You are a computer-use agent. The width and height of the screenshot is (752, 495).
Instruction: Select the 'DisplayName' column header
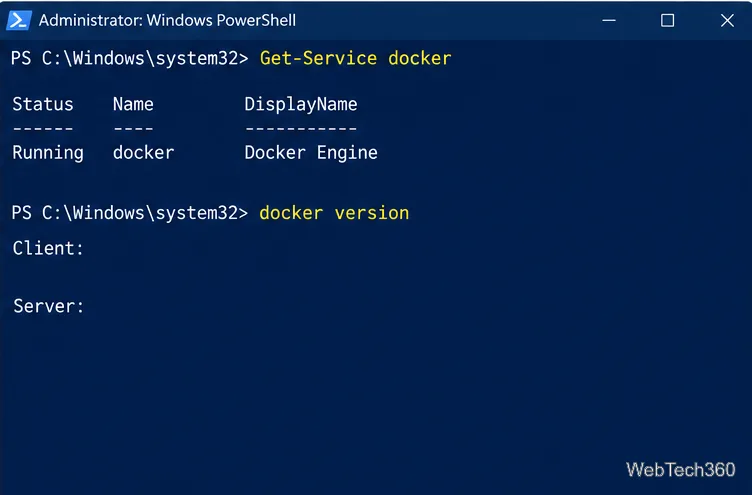[x=301, y=104]
